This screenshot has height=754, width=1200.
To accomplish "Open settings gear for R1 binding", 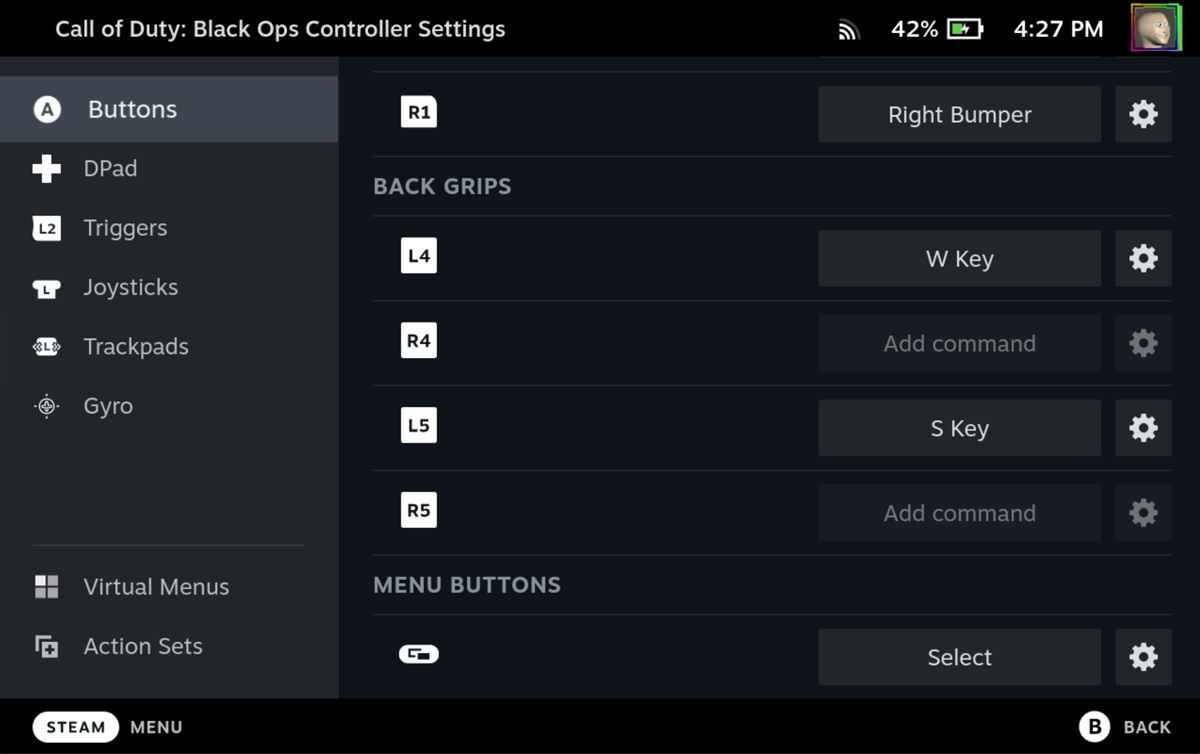I will coord(1143,114).
